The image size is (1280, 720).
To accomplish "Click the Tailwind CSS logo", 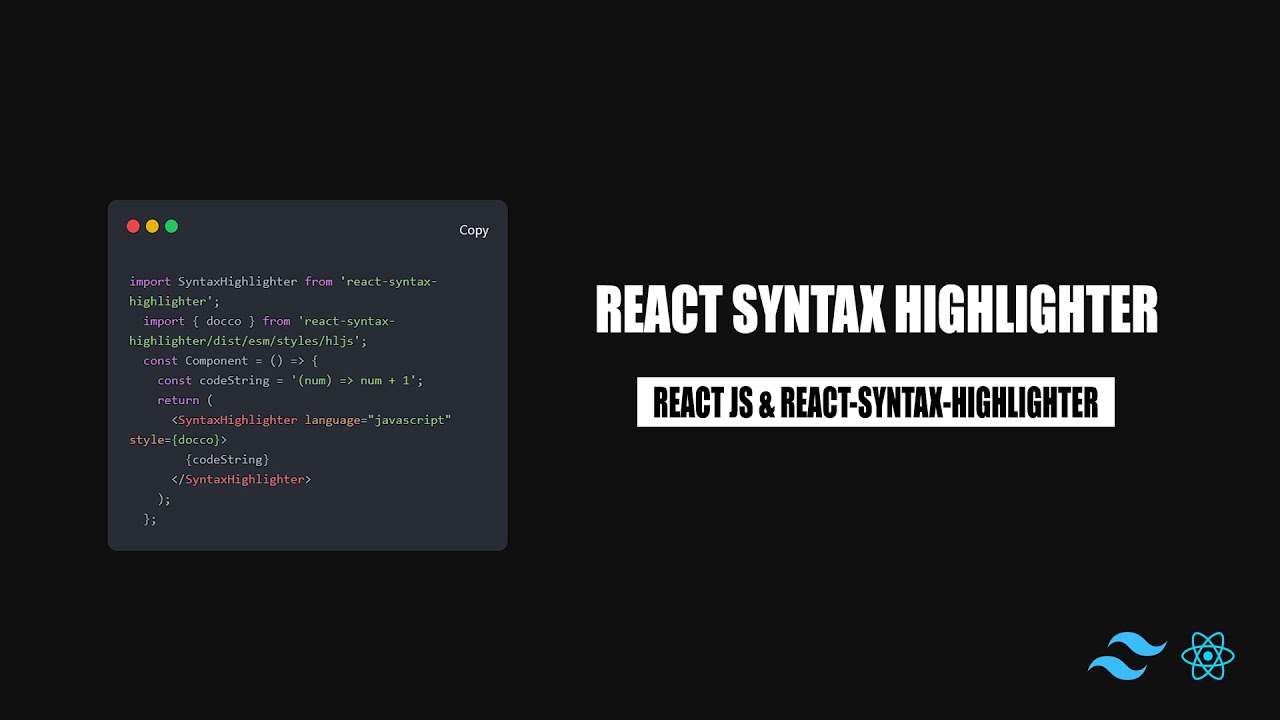I will click(1127, 656).
